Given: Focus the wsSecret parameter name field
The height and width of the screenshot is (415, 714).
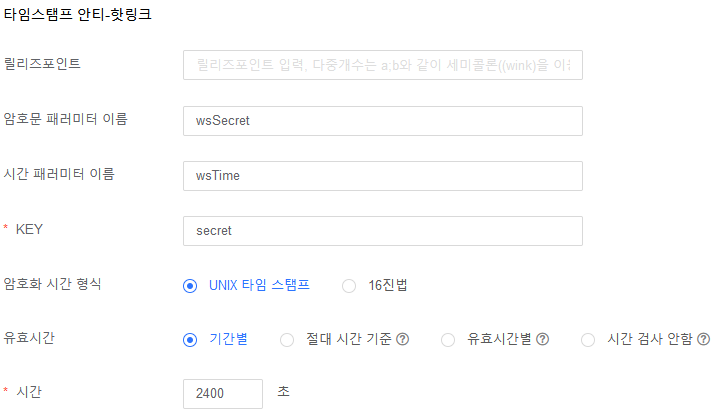Looking at the screenshot, I should (x=382, y=121).
